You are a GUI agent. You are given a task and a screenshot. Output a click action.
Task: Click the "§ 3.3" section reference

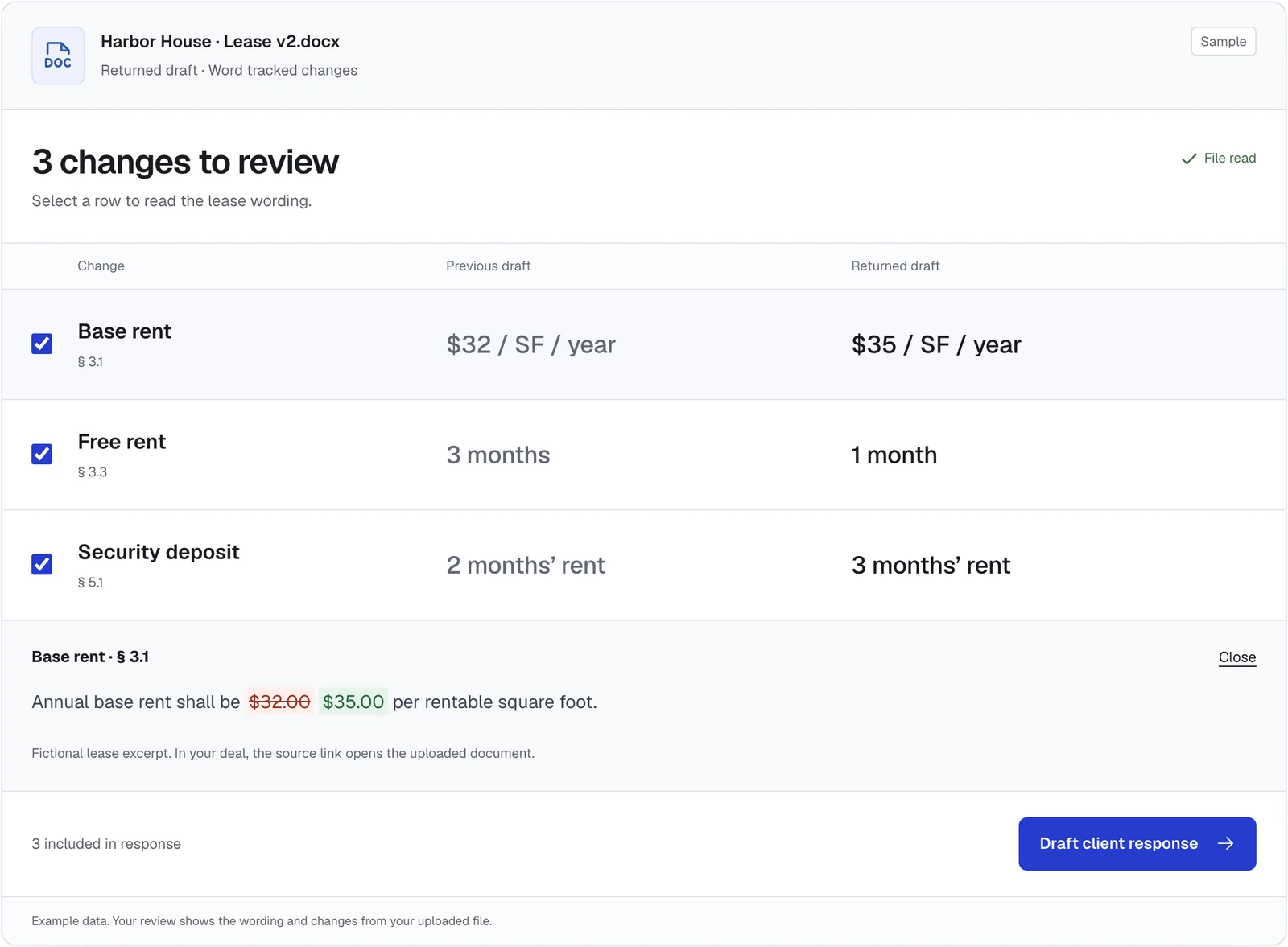(x=93, y=472)
